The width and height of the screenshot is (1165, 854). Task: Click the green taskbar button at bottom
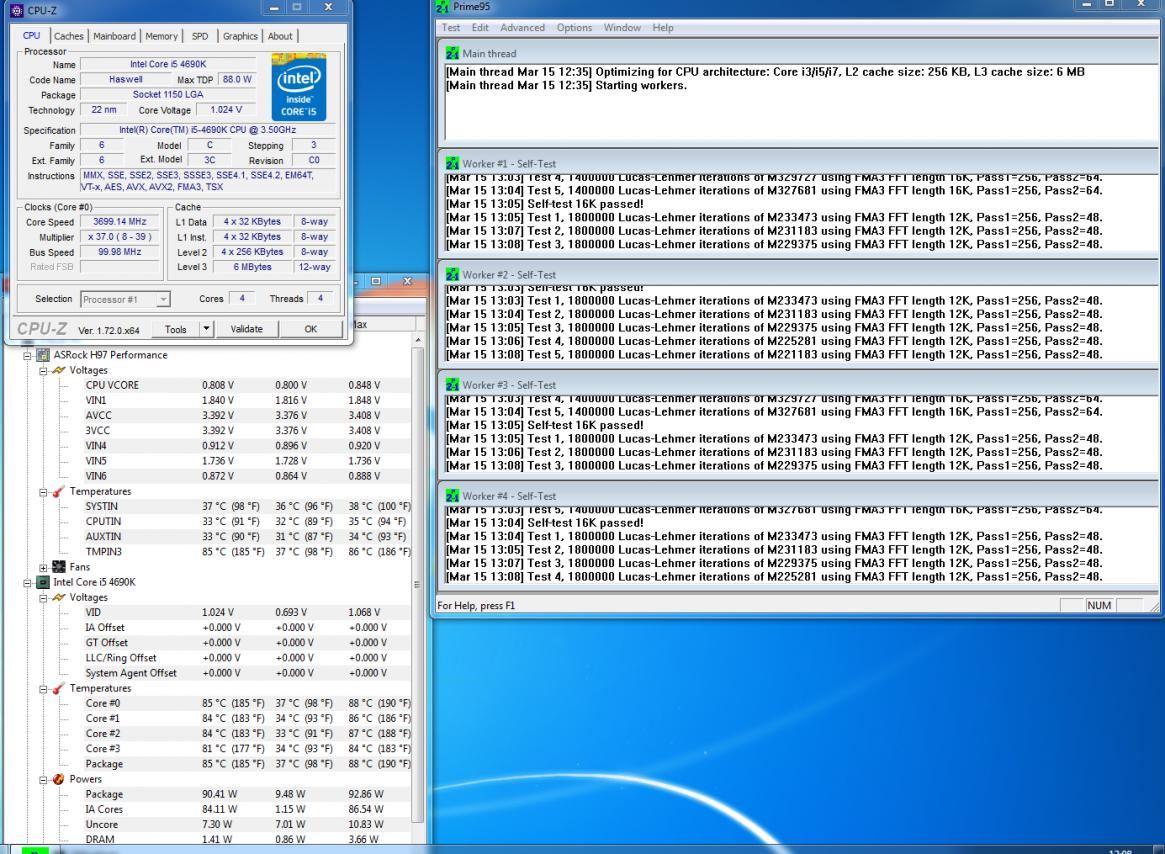point(35,850)
